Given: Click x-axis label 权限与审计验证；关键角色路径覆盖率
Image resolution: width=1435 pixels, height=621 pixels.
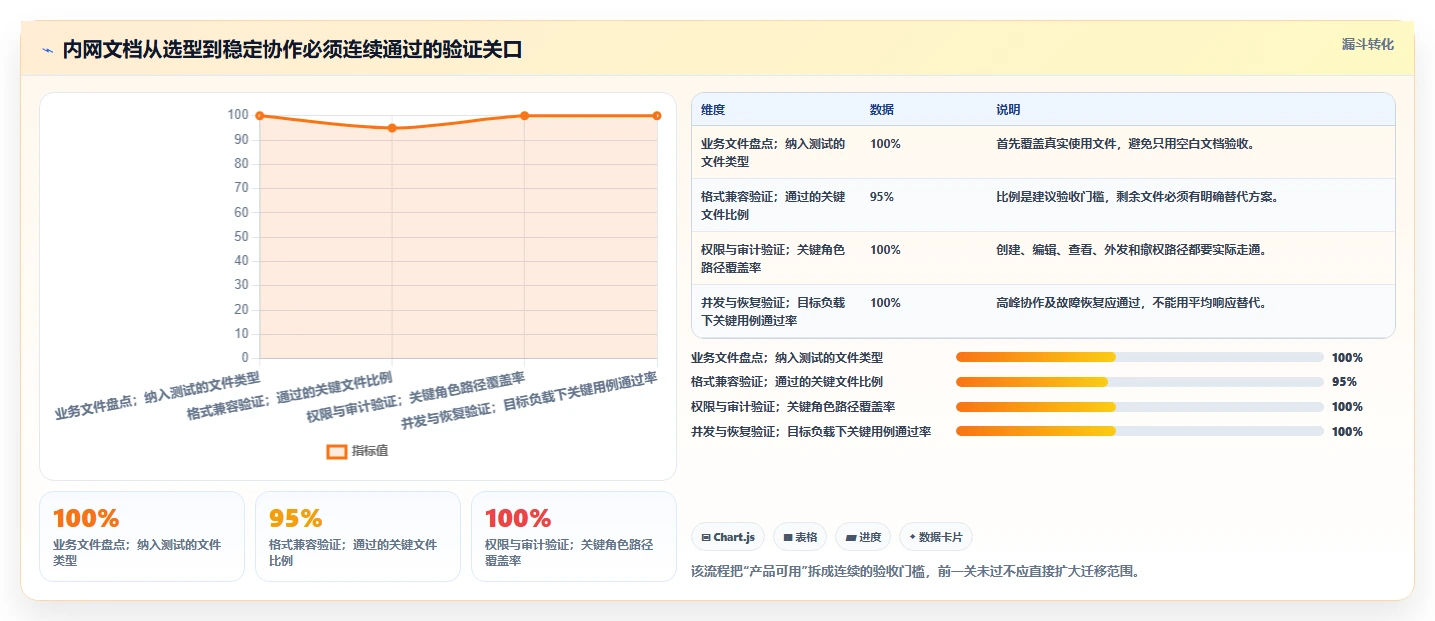Looking at the screenshot, I should pyautogui.click(x=415, y=399).
